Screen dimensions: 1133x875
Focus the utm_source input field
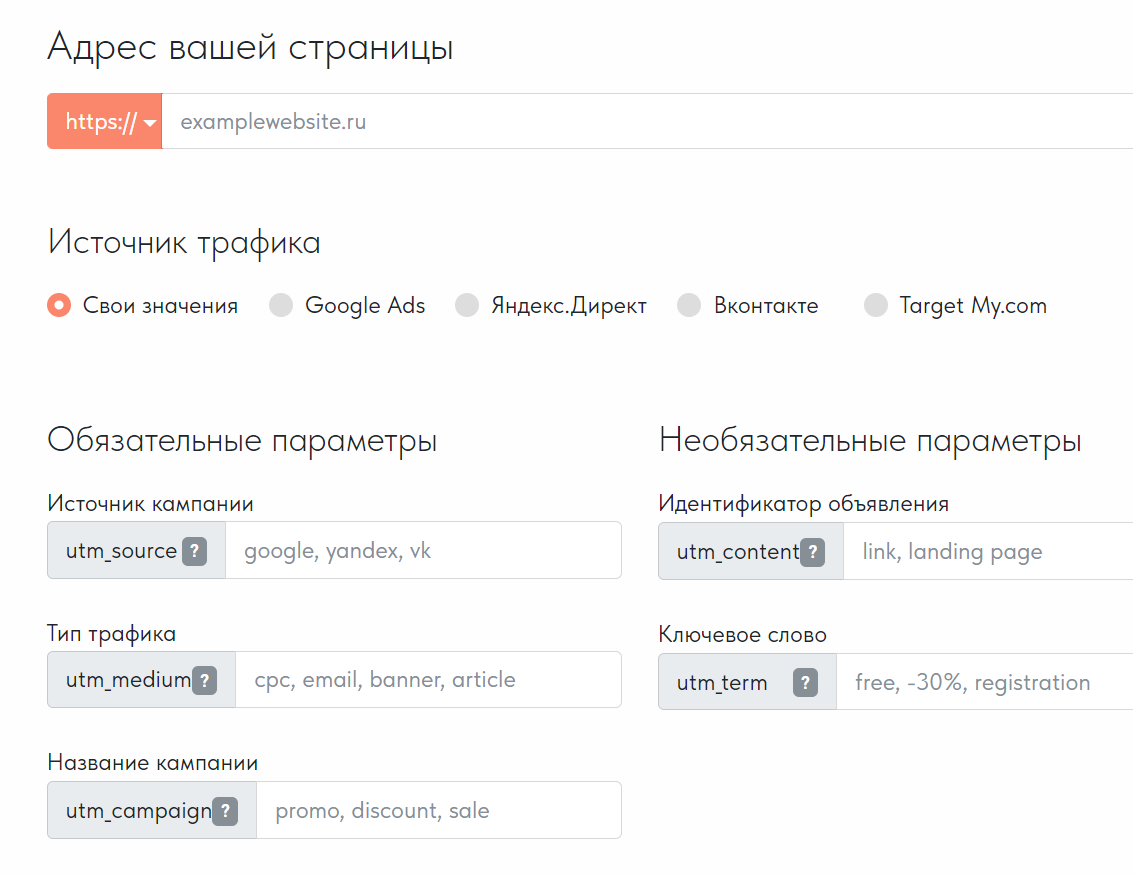(422, 551)
